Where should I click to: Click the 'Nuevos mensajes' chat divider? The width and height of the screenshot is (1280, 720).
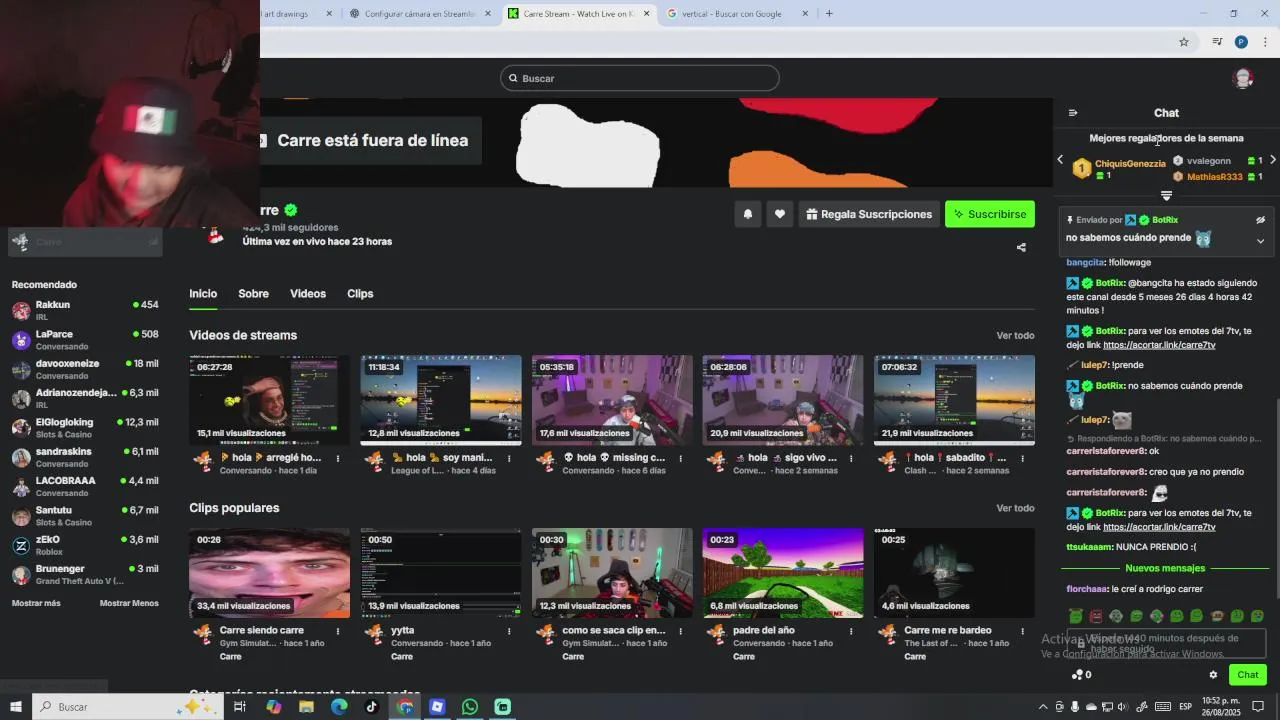coord(1165,568)
